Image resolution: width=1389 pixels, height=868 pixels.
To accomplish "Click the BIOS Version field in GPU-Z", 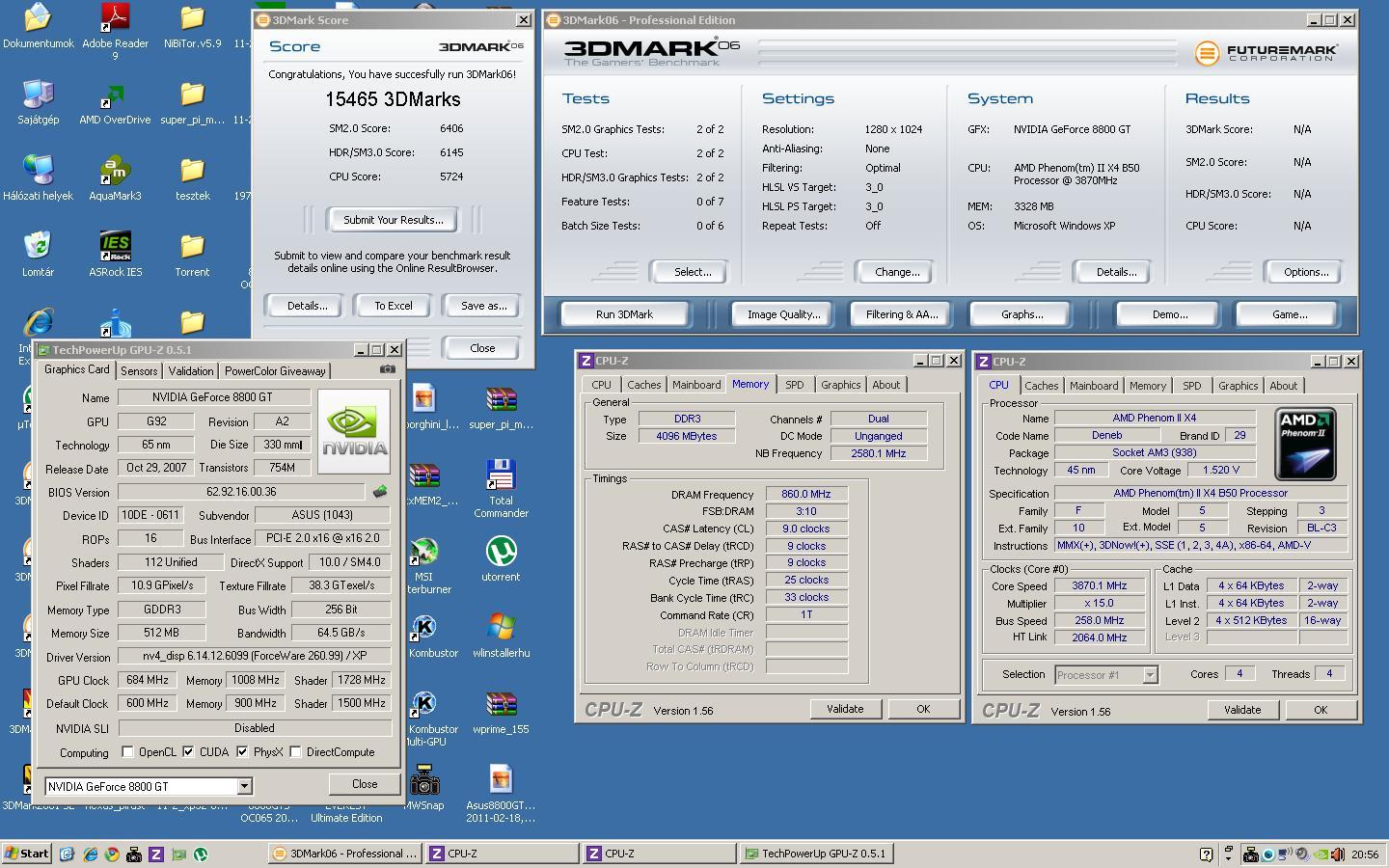I will pos(241,492).
